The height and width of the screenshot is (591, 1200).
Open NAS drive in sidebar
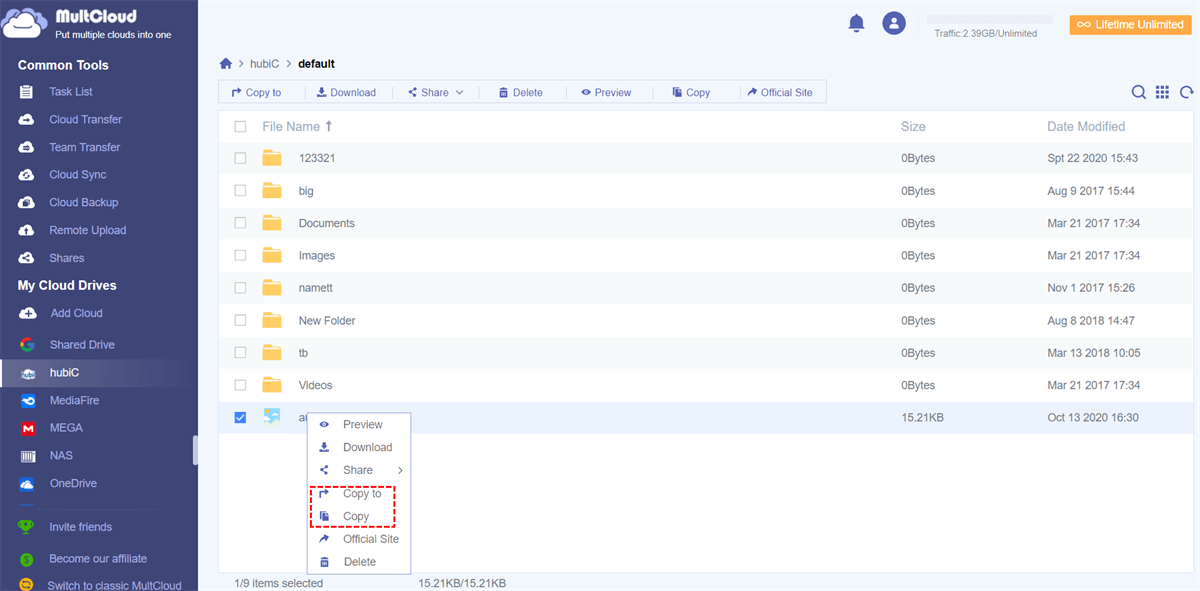tap(60, 456)
